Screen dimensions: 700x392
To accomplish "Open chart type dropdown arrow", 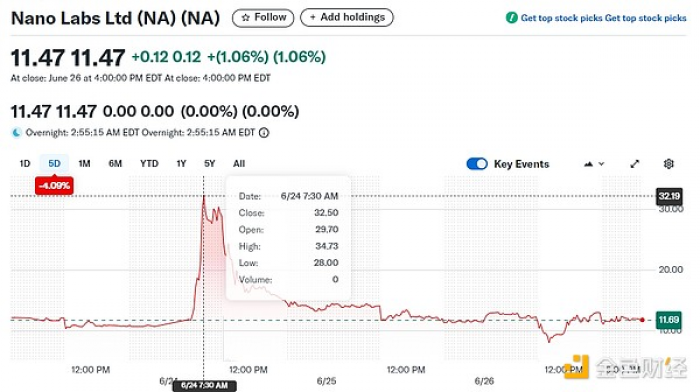I will tap(601, 164).
